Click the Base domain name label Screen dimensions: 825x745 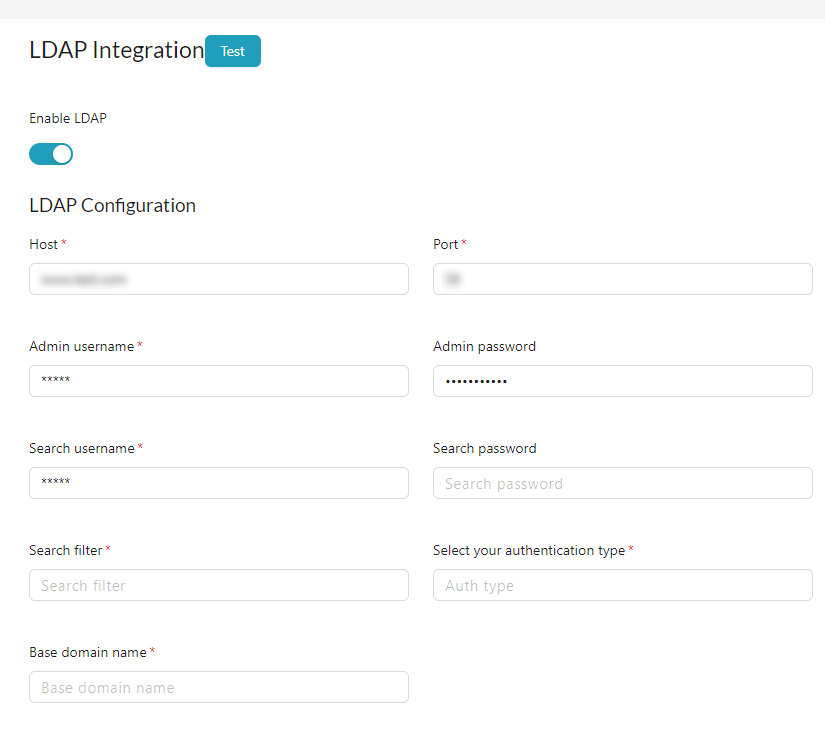(x=86, y=652)
